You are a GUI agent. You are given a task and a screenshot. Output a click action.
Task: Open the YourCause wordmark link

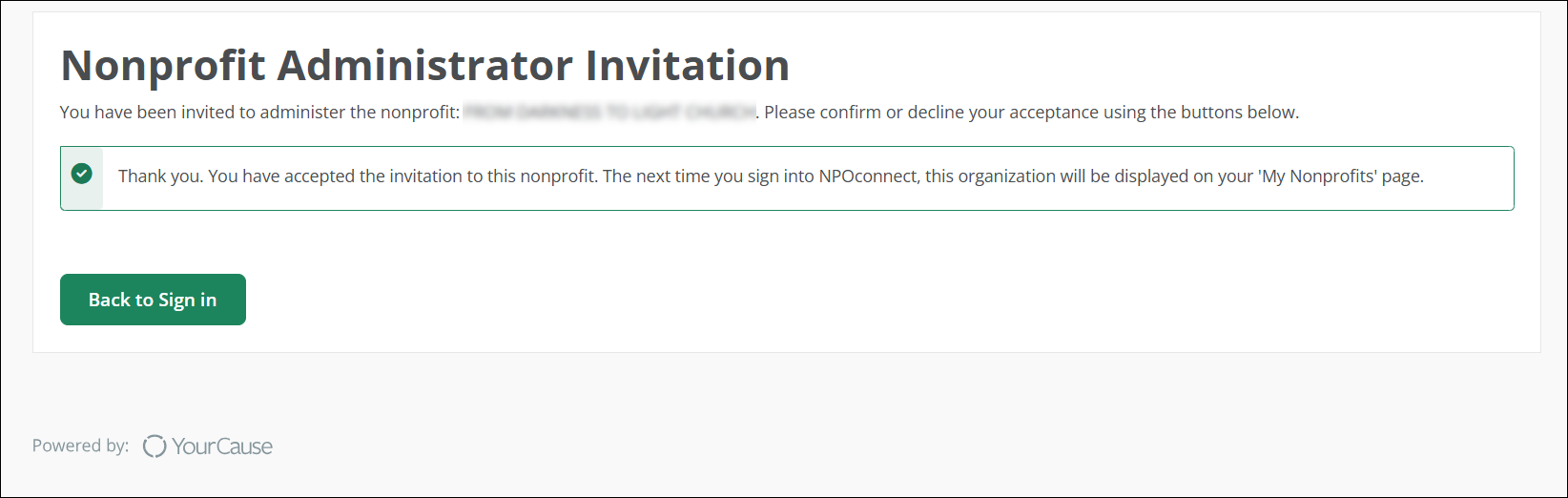[222, 446]
